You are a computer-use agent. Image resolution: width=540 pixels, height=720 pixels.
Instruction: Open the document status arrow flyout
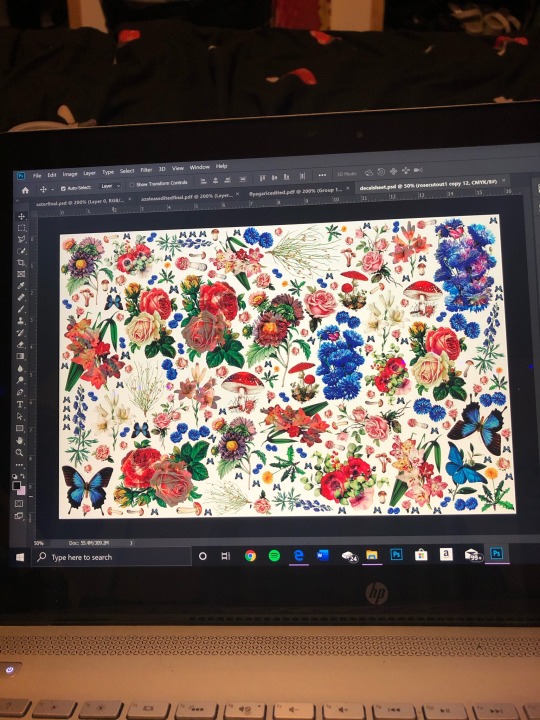[131, 543]
